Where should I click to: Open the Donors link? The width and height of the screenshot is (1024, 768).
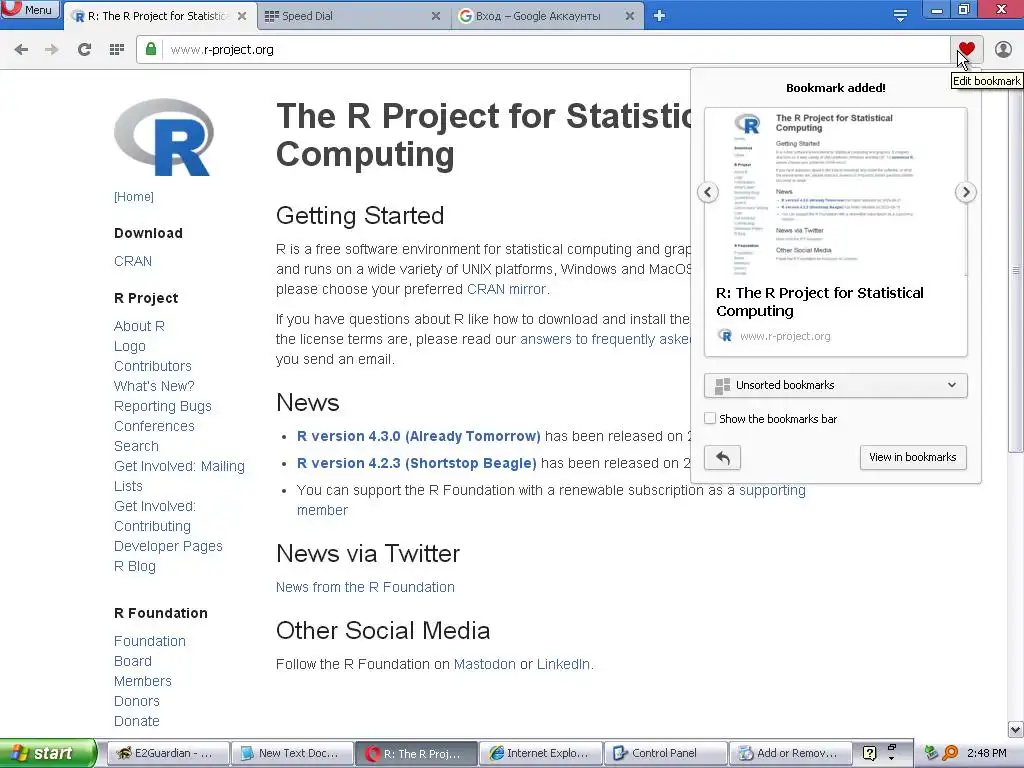pyautogui.click(x=136, y=701)
